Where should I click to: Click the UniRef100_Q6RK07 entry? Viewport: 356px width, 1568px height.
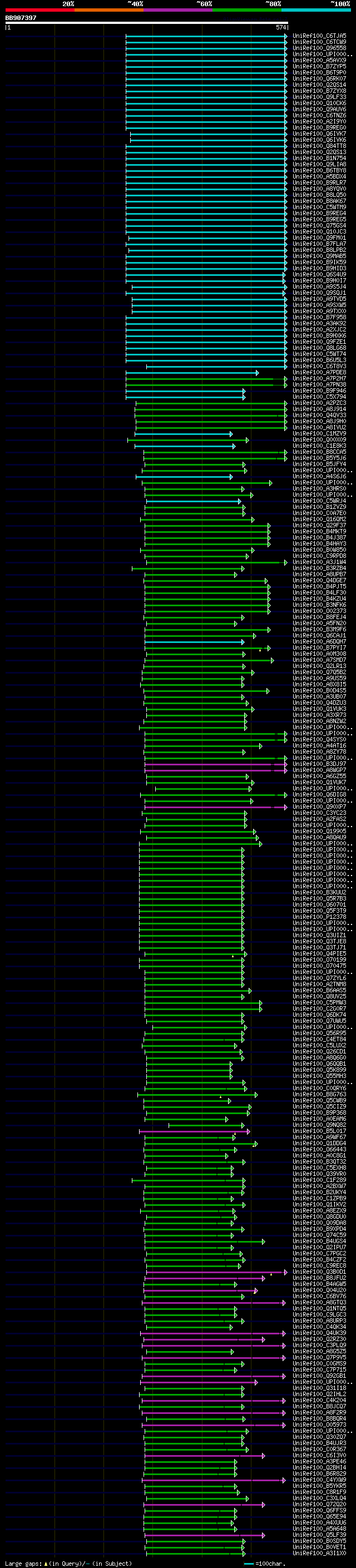(x=319, y=78)
